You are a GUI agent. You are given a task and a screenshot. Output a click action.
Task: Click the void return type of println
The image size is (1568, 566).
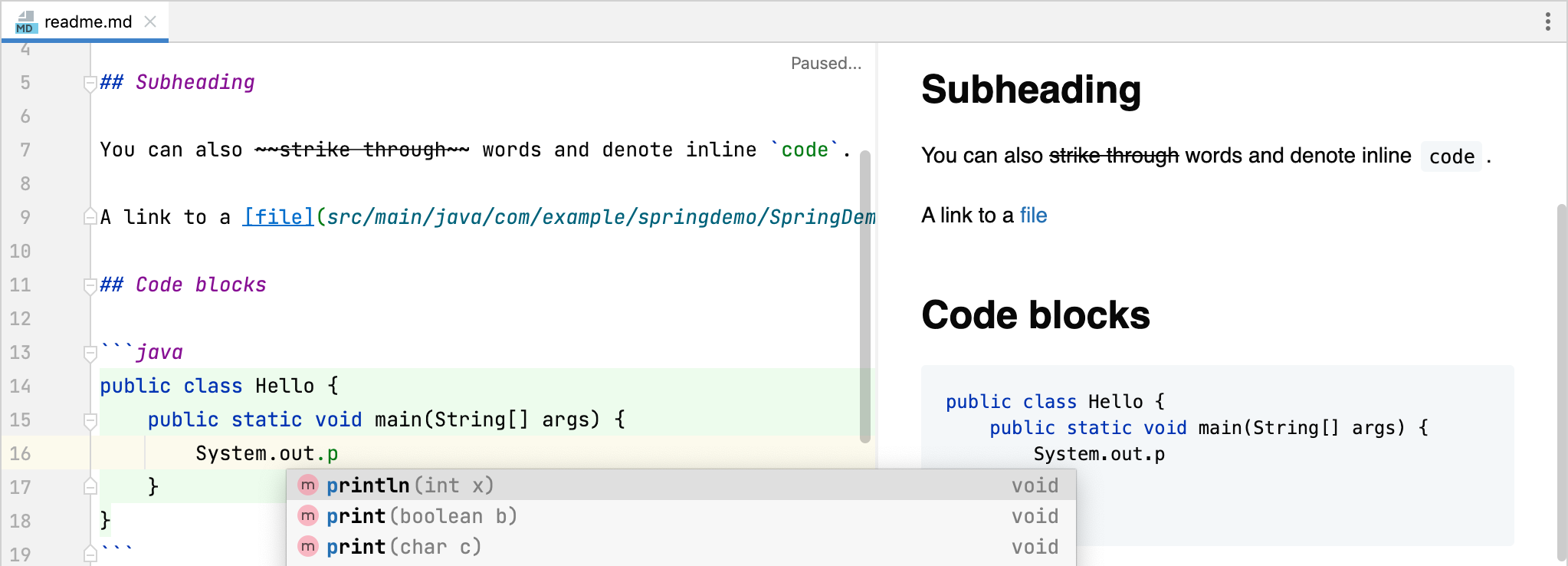tap(1035, 485)
